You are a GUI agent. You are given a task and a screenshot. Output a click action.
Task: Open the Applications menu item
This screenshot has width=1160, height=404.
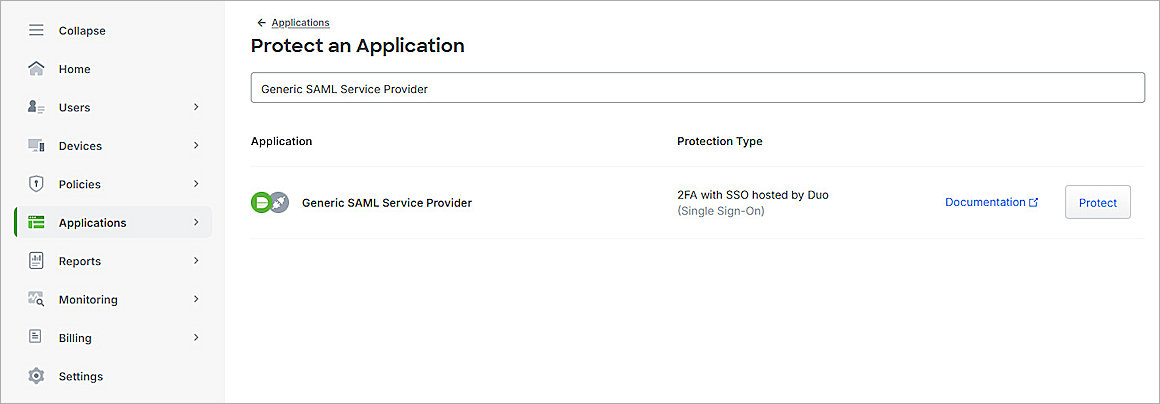[x=92, y=223]
